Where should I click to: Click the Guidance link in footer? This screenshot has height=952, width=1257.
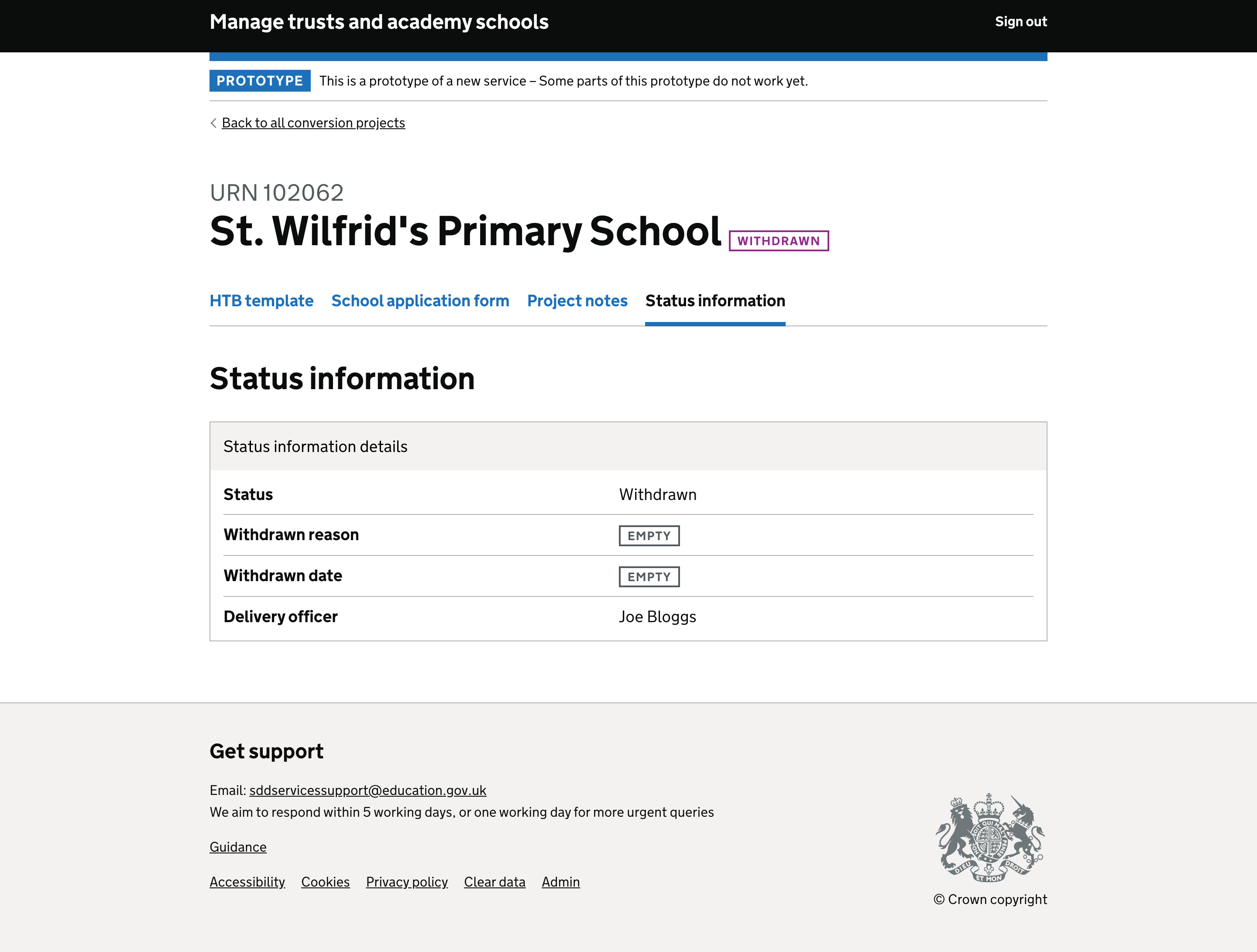[x=237, y=847]
